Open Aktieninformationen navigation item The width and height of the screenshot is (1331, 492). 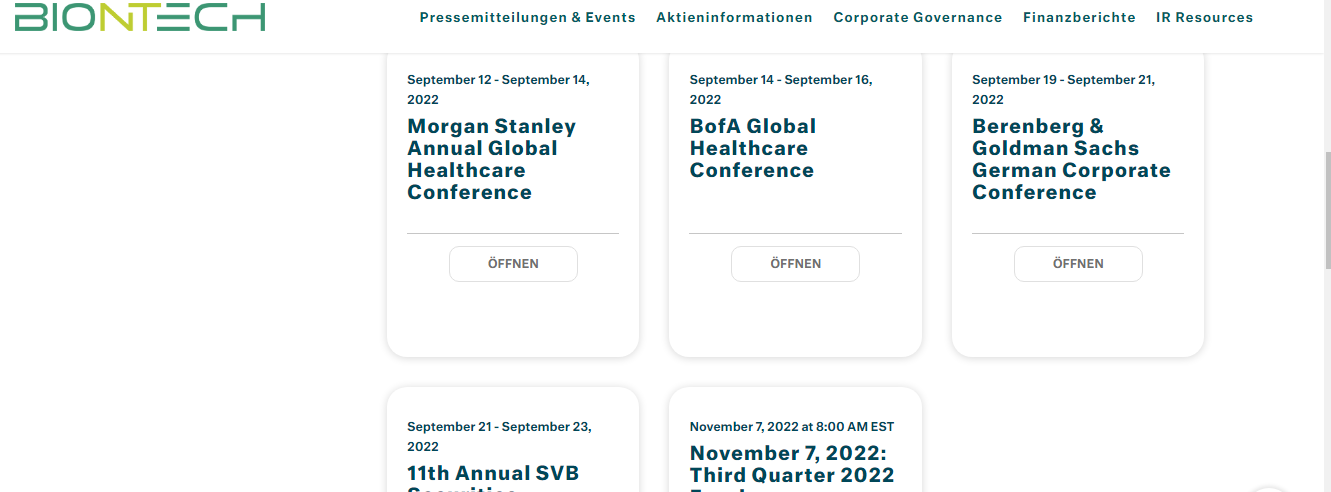(734, 18)
